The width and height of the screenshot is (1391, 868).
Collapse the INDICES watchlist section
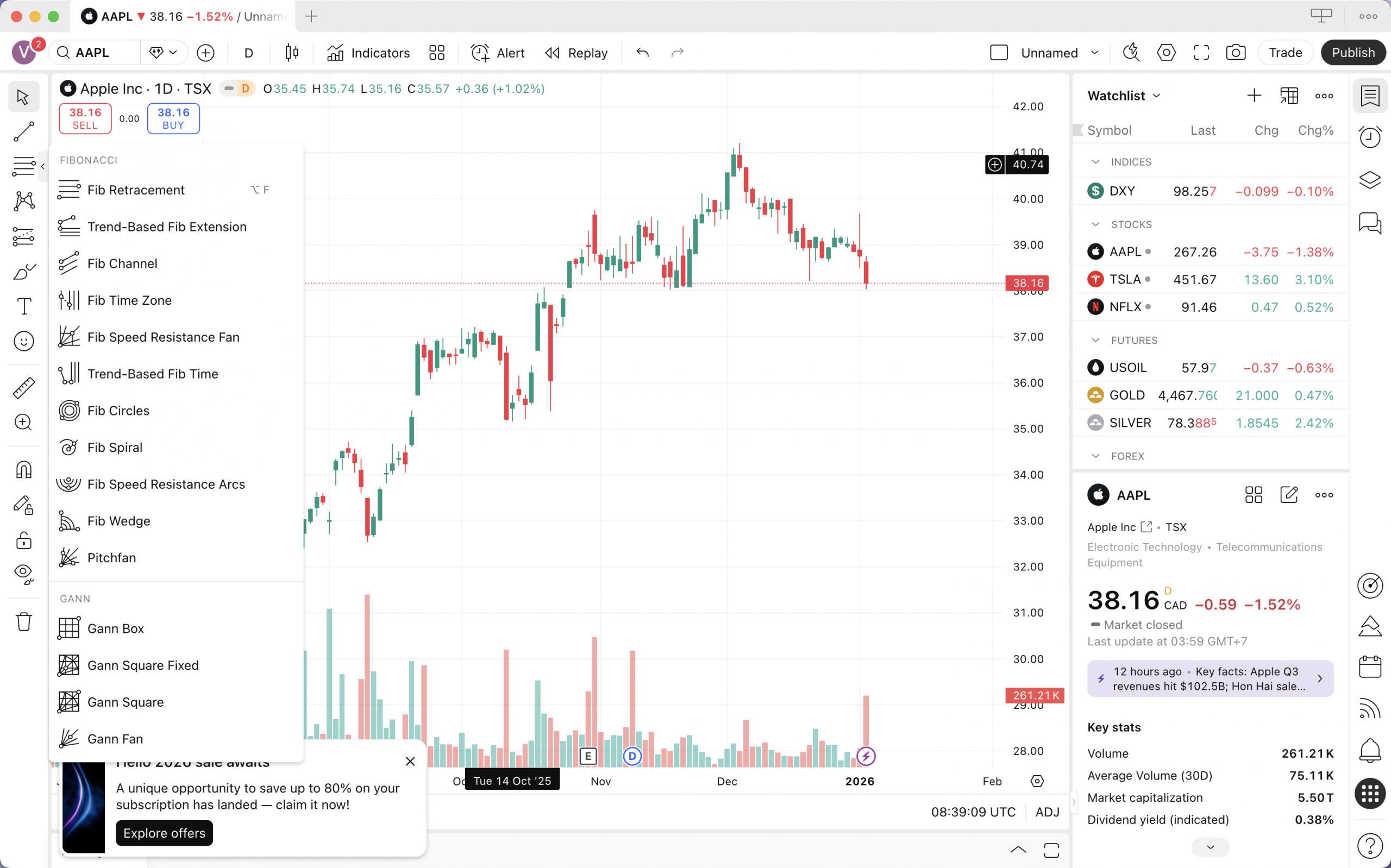point(1095,161)
